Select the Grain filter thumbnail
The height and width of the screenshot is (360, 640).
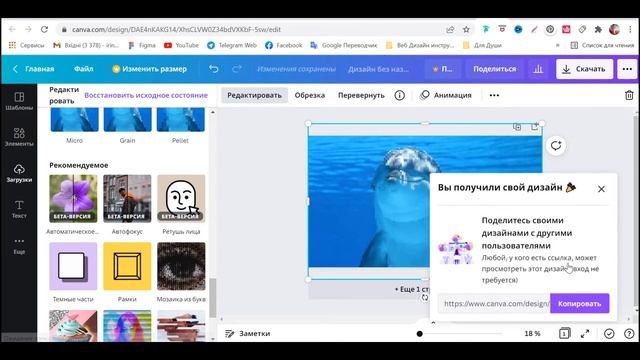point(127,120)
